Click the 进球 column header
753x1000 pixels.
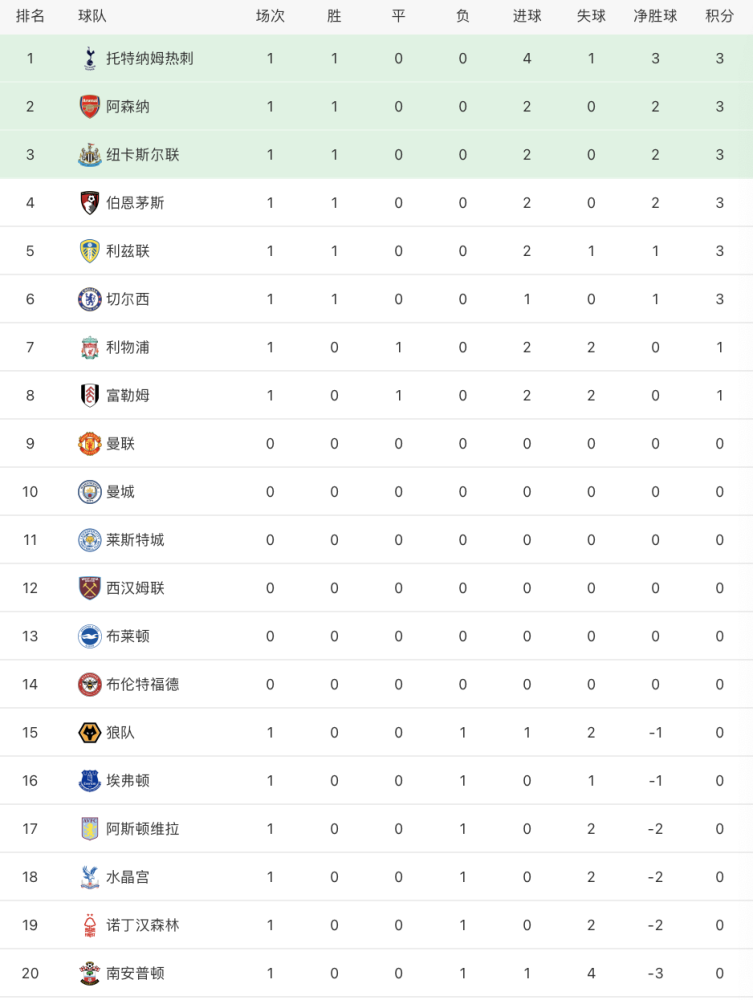pos(527,16)
